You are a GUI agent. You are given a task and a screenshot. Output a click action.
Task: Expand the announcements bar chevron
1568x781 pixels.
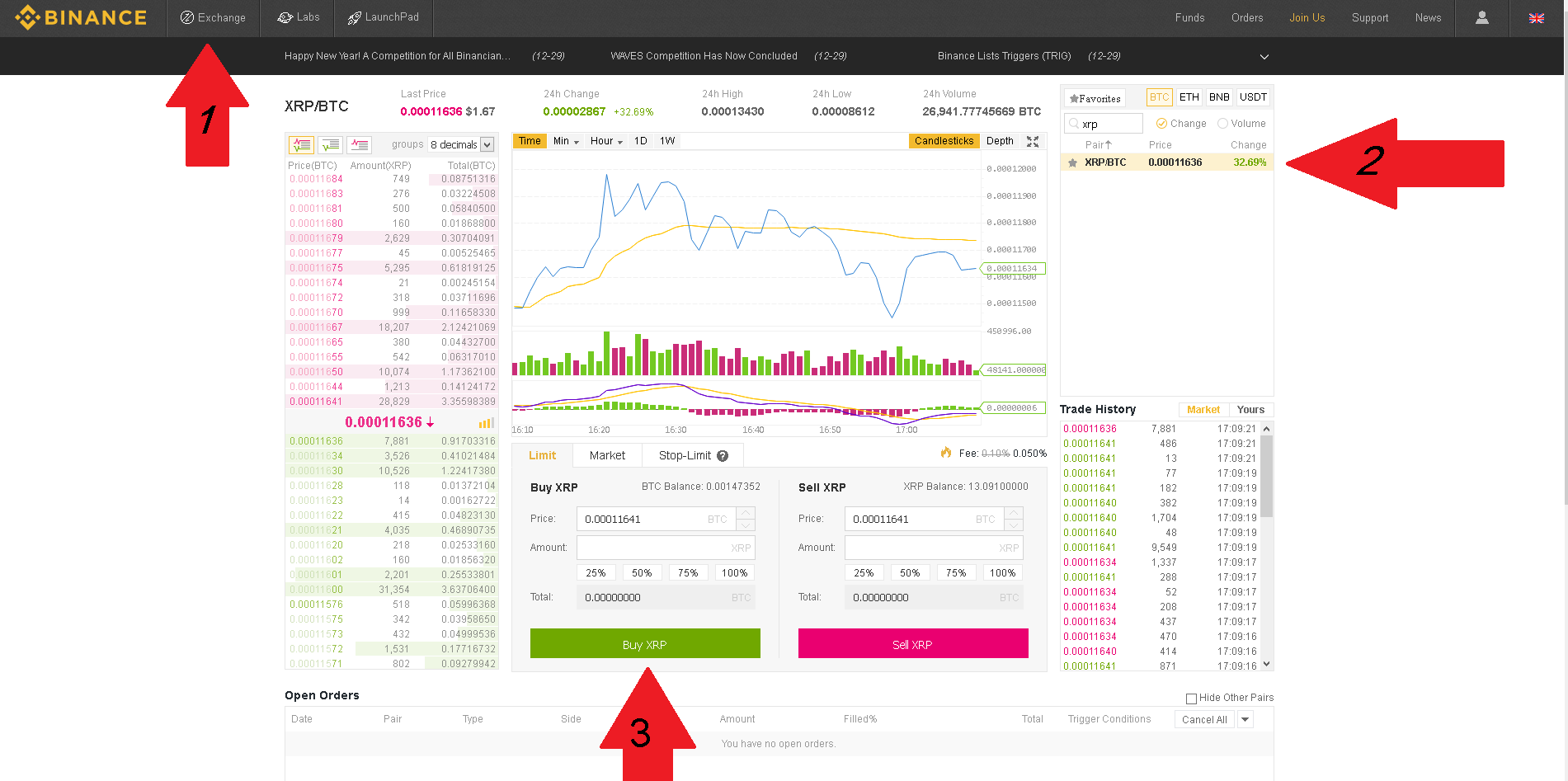[1264, 57]
